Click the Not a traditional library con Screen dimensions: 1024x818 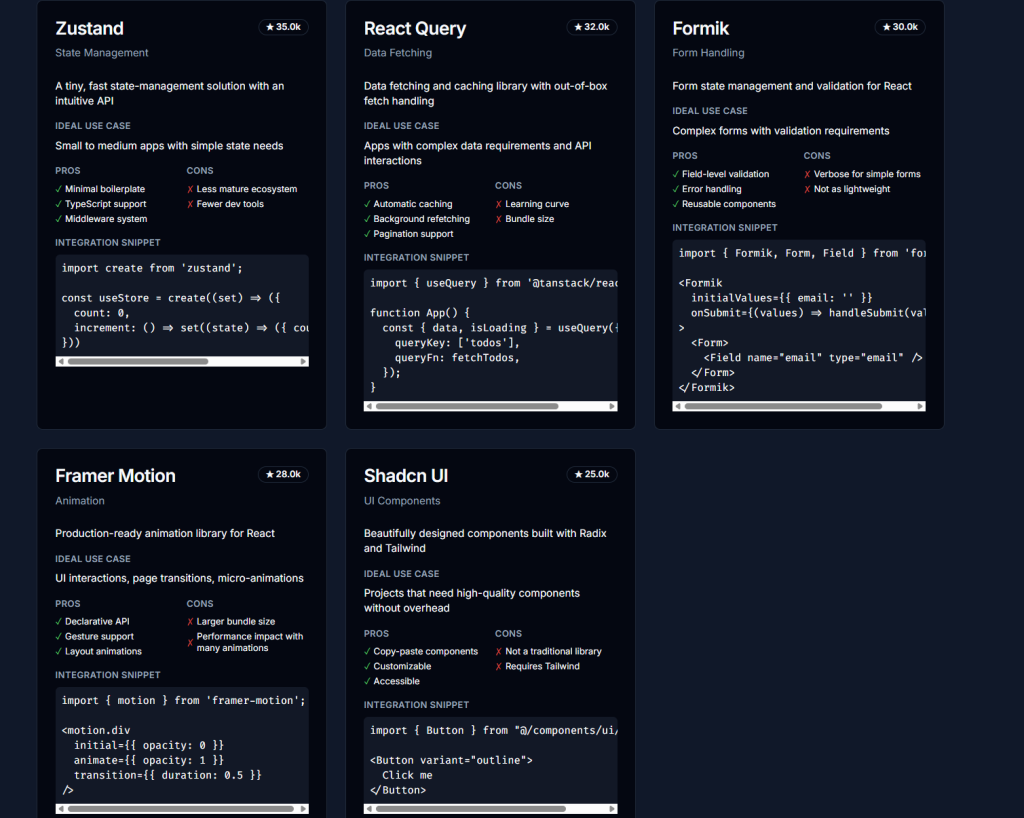tap(549, 652)
